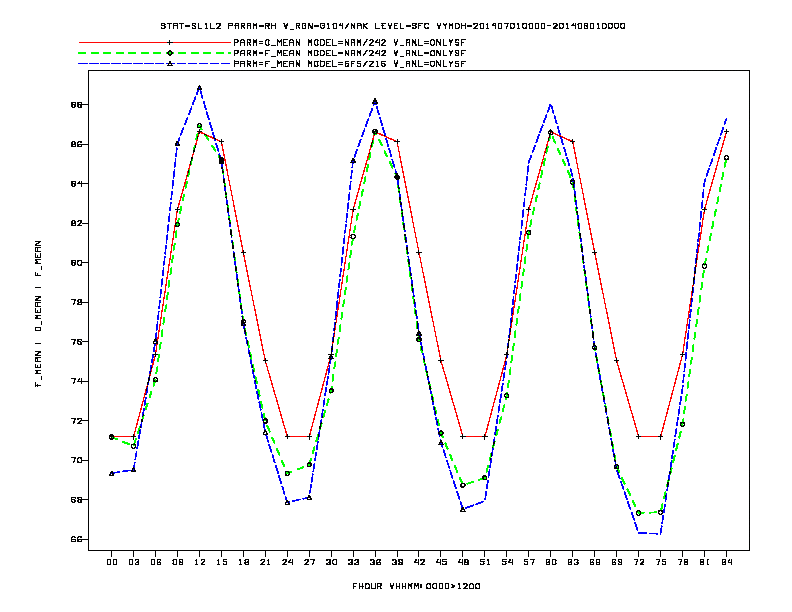Click the 68 label on the y-axis
The image size is (792, 612).
tap(76, 500)
